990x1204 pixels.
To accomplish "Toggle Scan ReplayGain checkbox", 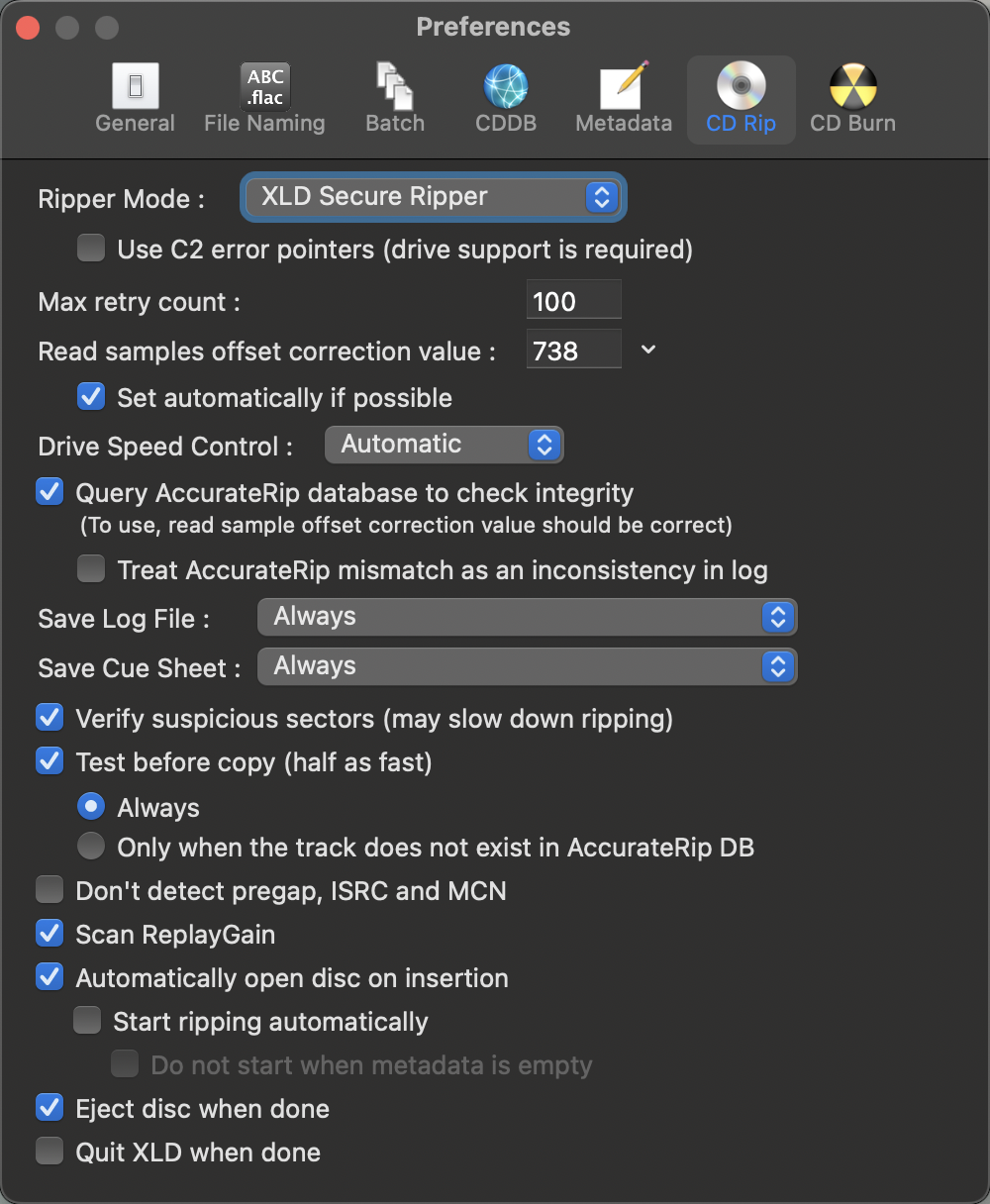I will pyautogui.click(x=49, y=934).
